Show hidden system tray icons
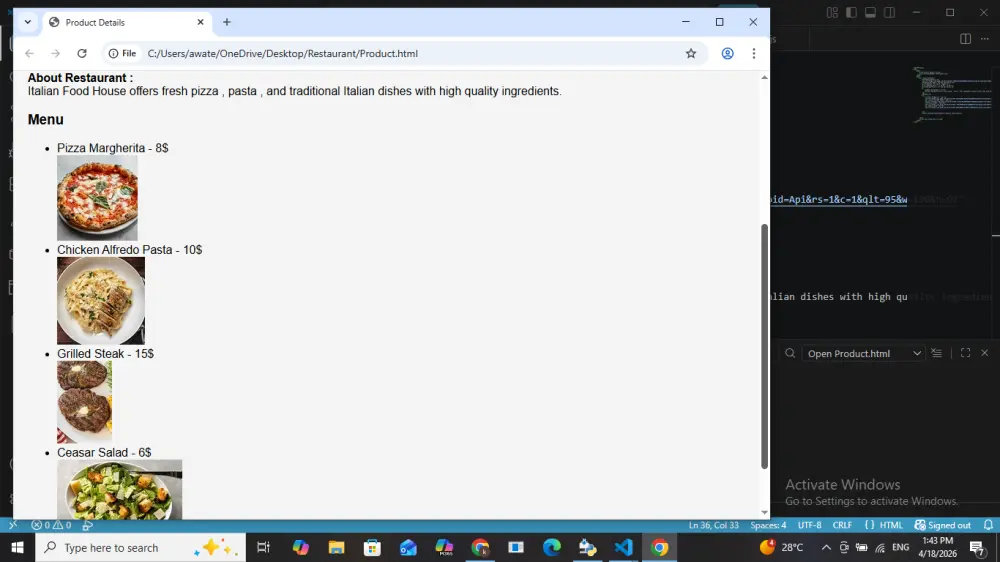The image size is (1000, 562). pos(826,547)
